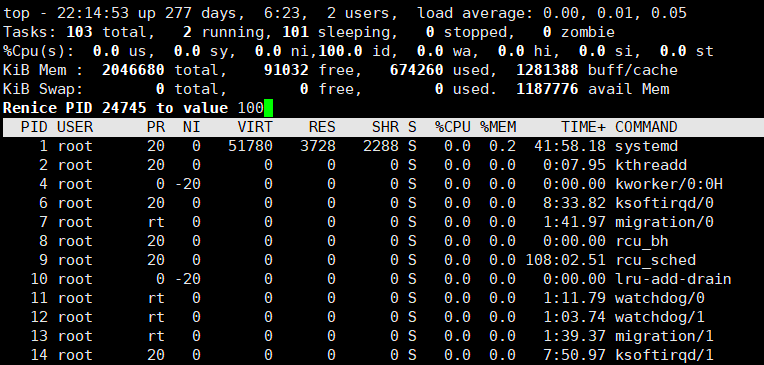
Task: Click the '0 zombie' task count
Action: pyautogui.click(x=579, y=32)
